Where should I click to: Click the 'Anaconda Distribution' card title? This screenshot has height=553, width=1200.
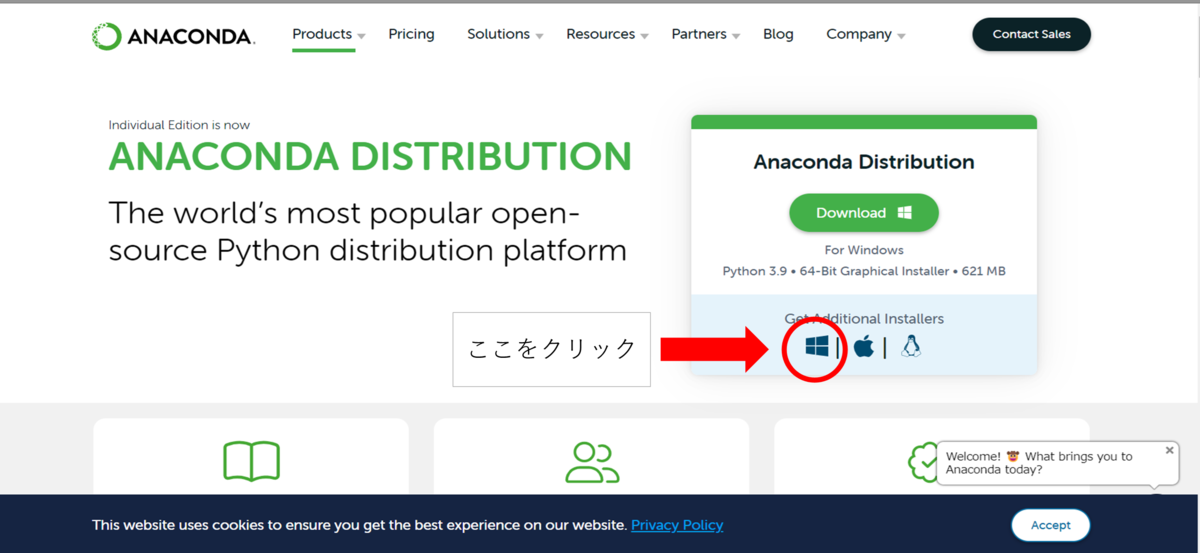point(864,162)
